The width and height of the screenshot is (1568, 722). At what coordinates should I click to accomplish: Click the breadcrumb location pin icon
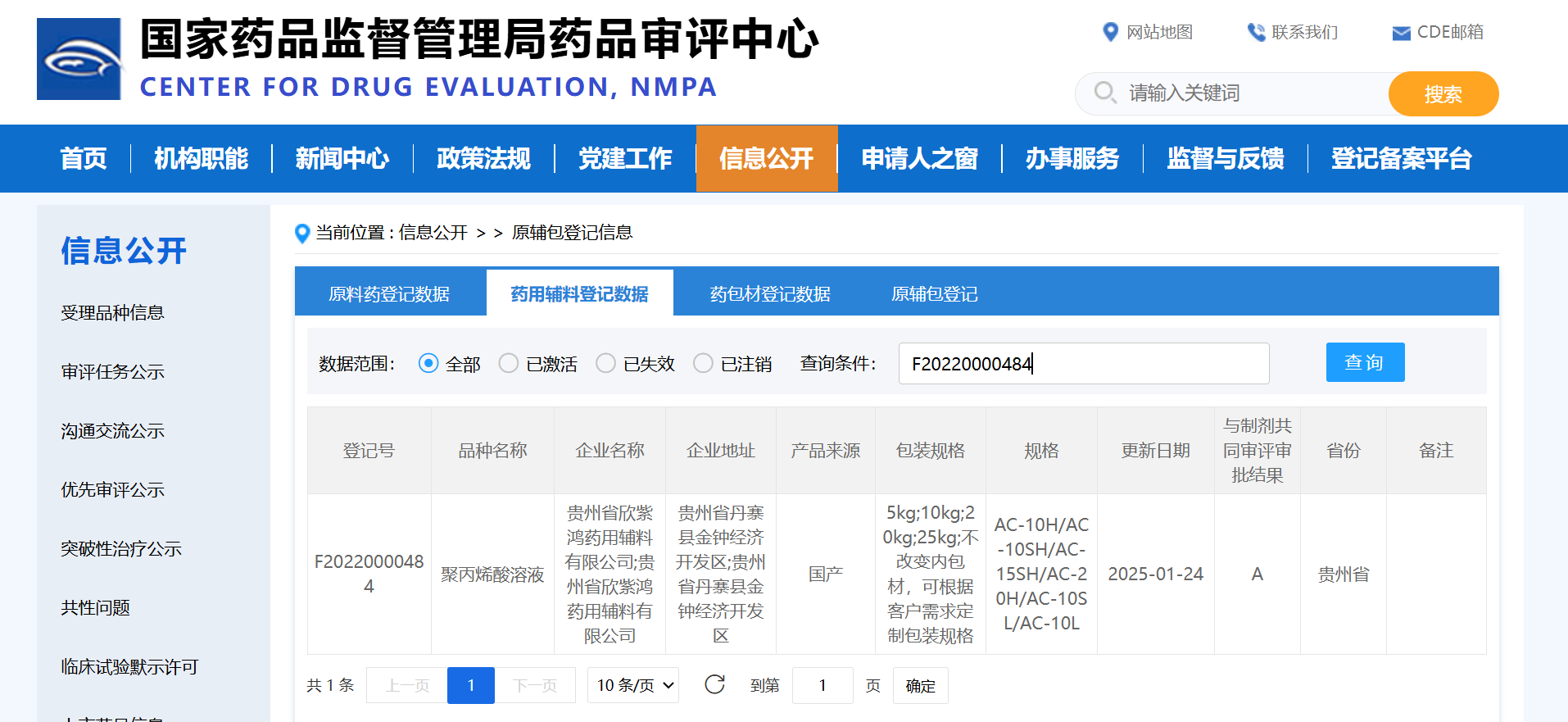[302, 234]
